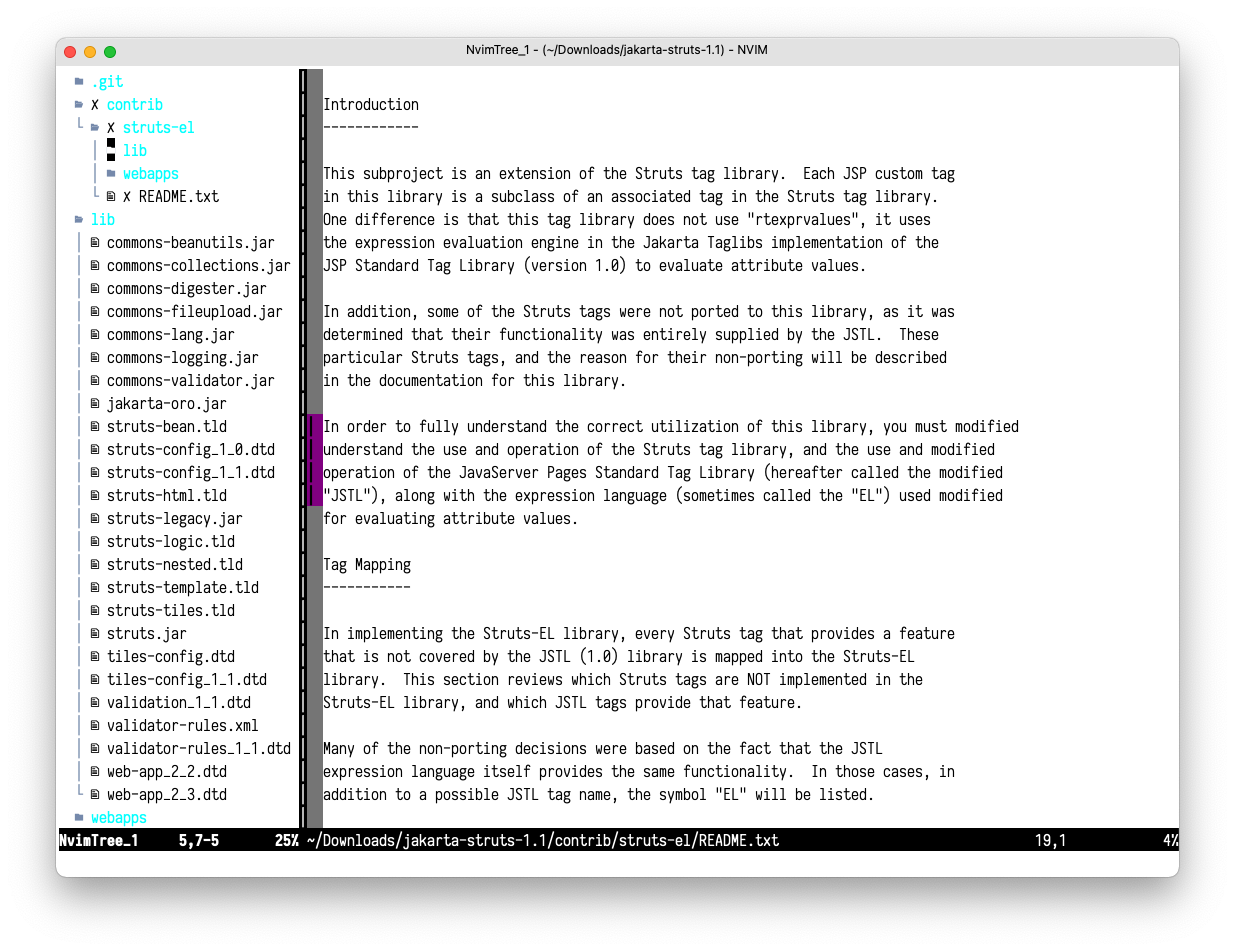Expand the webapps folder inside struts-el
This screenshot has width=1235, height=951.
pyautogui.click(x=150, y=174)
